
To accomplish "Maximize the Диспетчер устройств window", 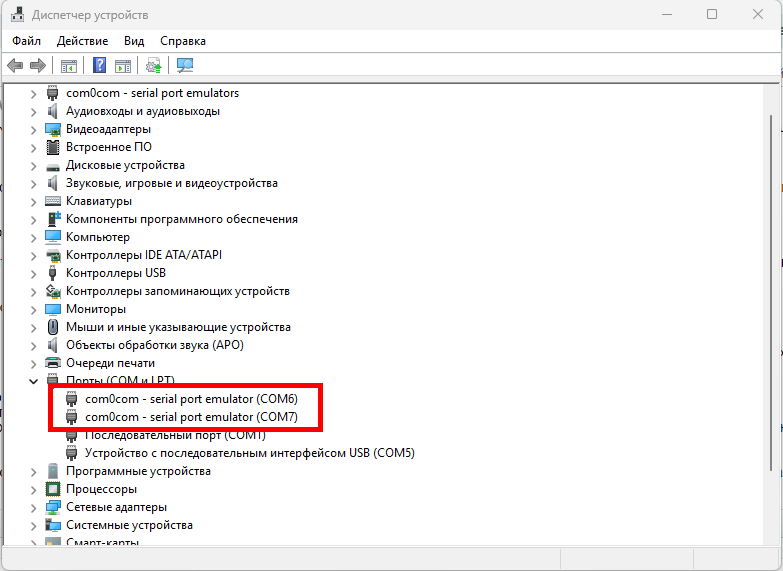I will coord(712,14).
